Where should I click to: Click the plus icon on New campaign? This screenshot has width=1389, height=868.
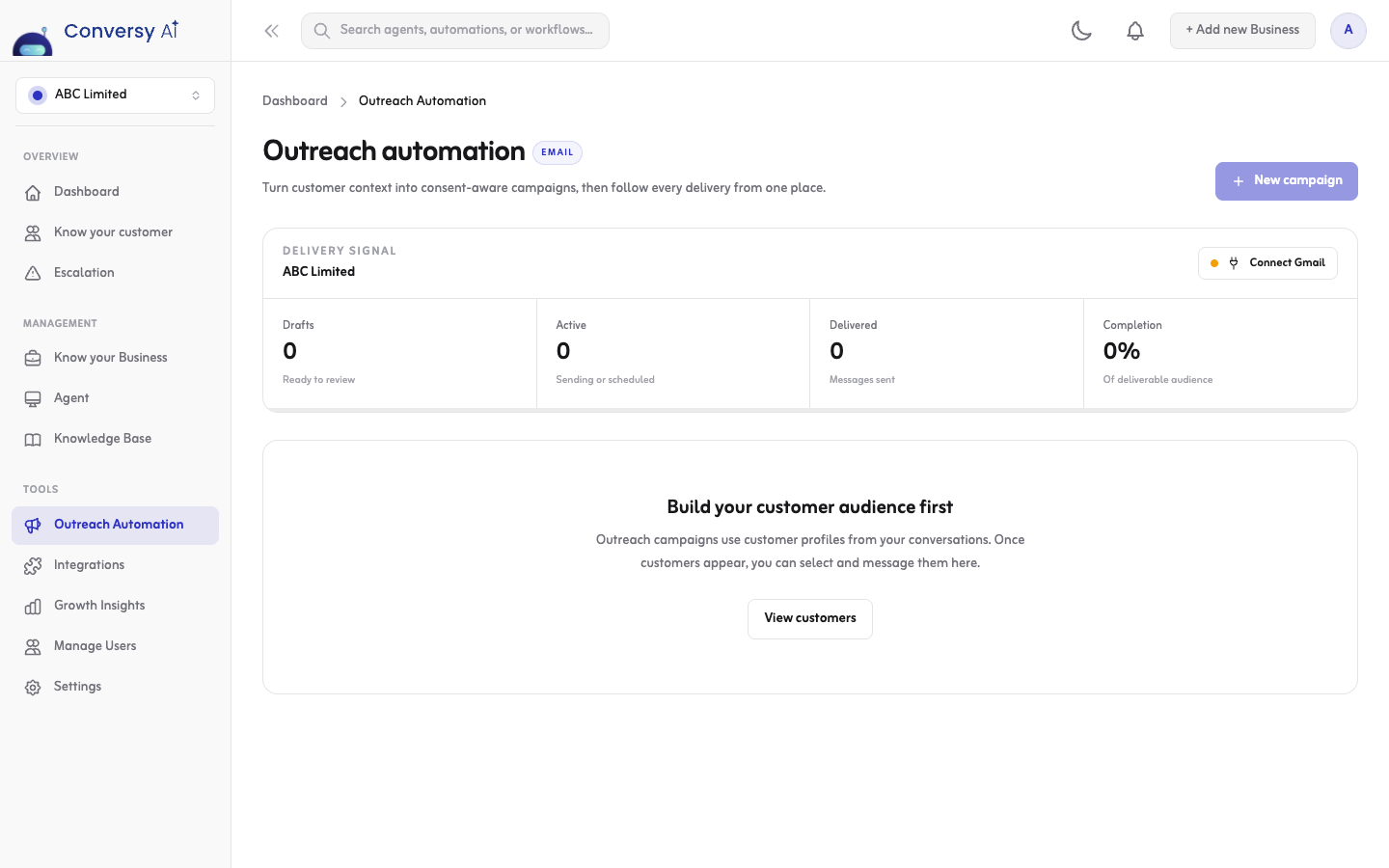[1239, 181]
